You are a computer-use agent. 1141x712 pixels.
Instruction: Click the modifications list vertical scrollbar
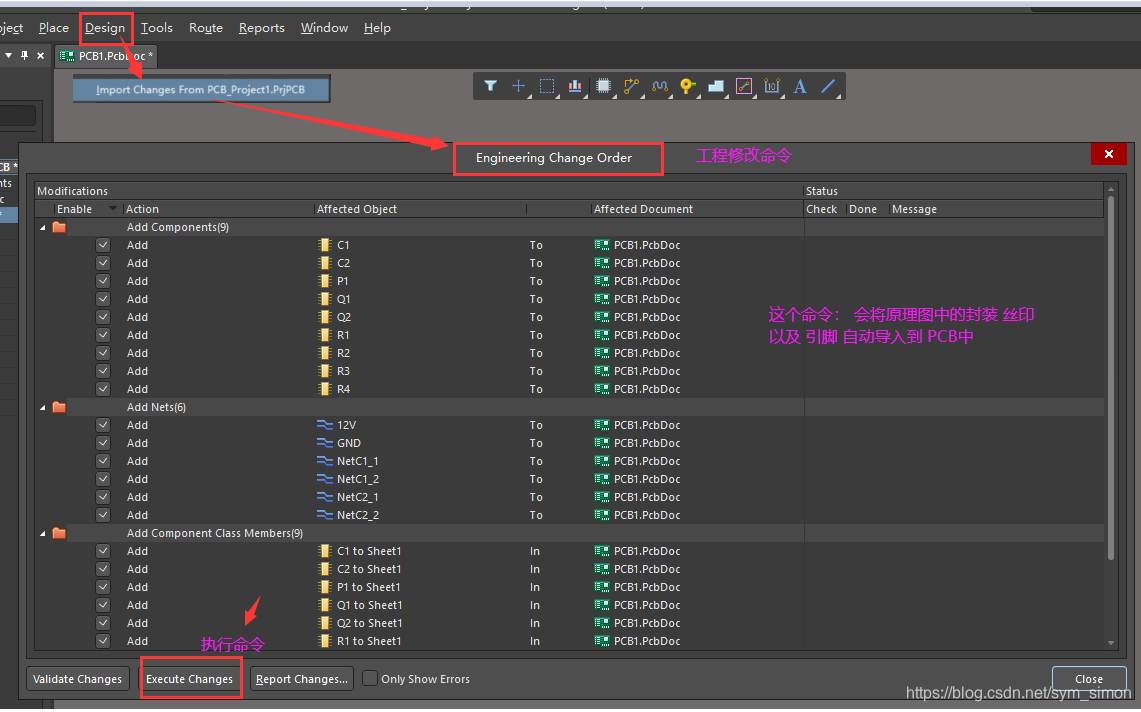[x=1110, y=380]
